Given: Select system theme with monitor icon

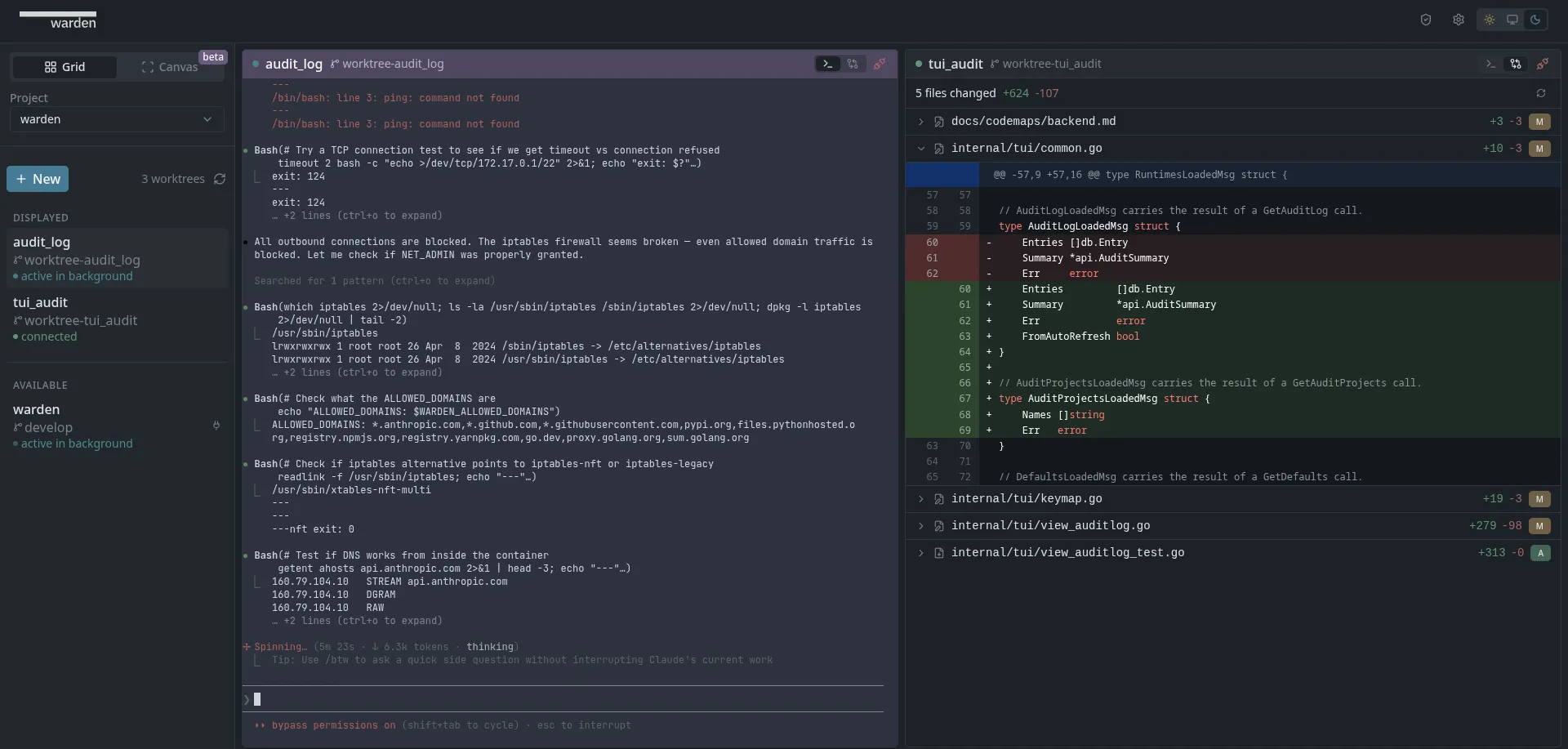Looking at the screenshot, I should (x=1512, y=20).
